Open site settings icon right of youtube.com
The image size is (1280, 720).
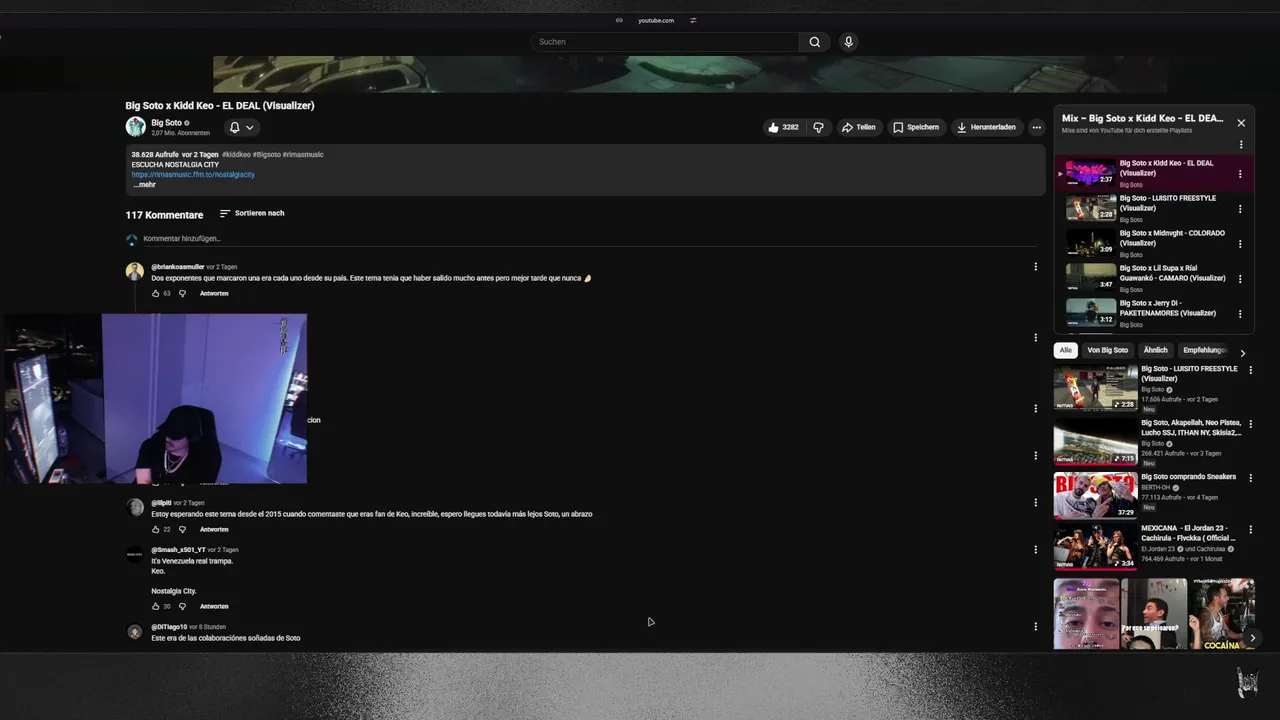click(x=693, y=20)
